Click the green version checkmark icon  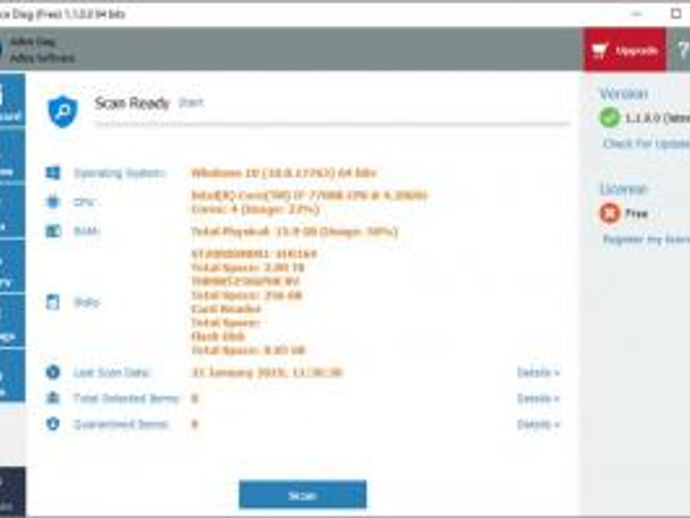click(x=610, y=118)
